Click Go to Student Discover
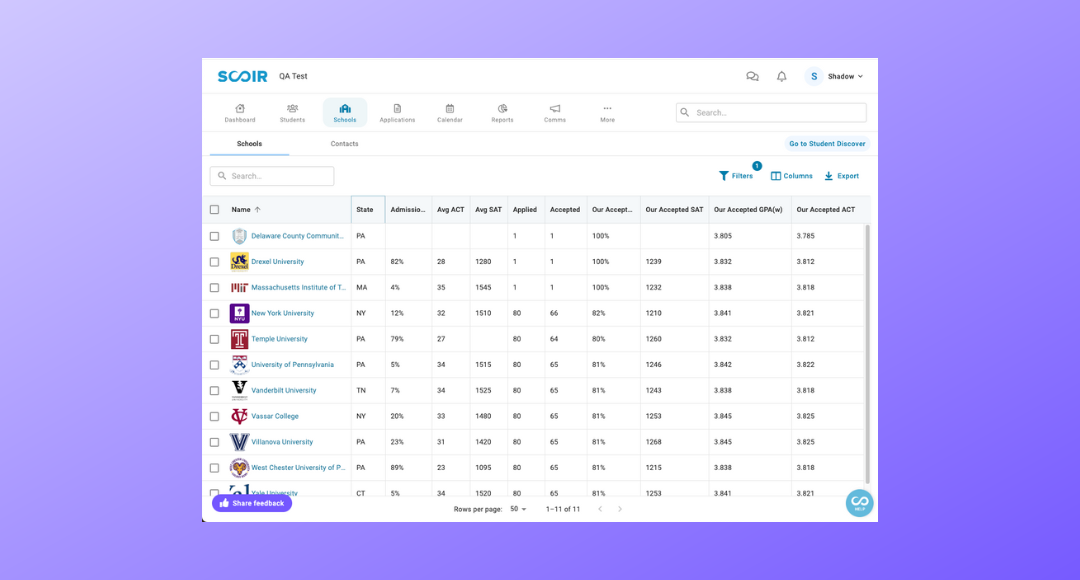 point(827,144)
